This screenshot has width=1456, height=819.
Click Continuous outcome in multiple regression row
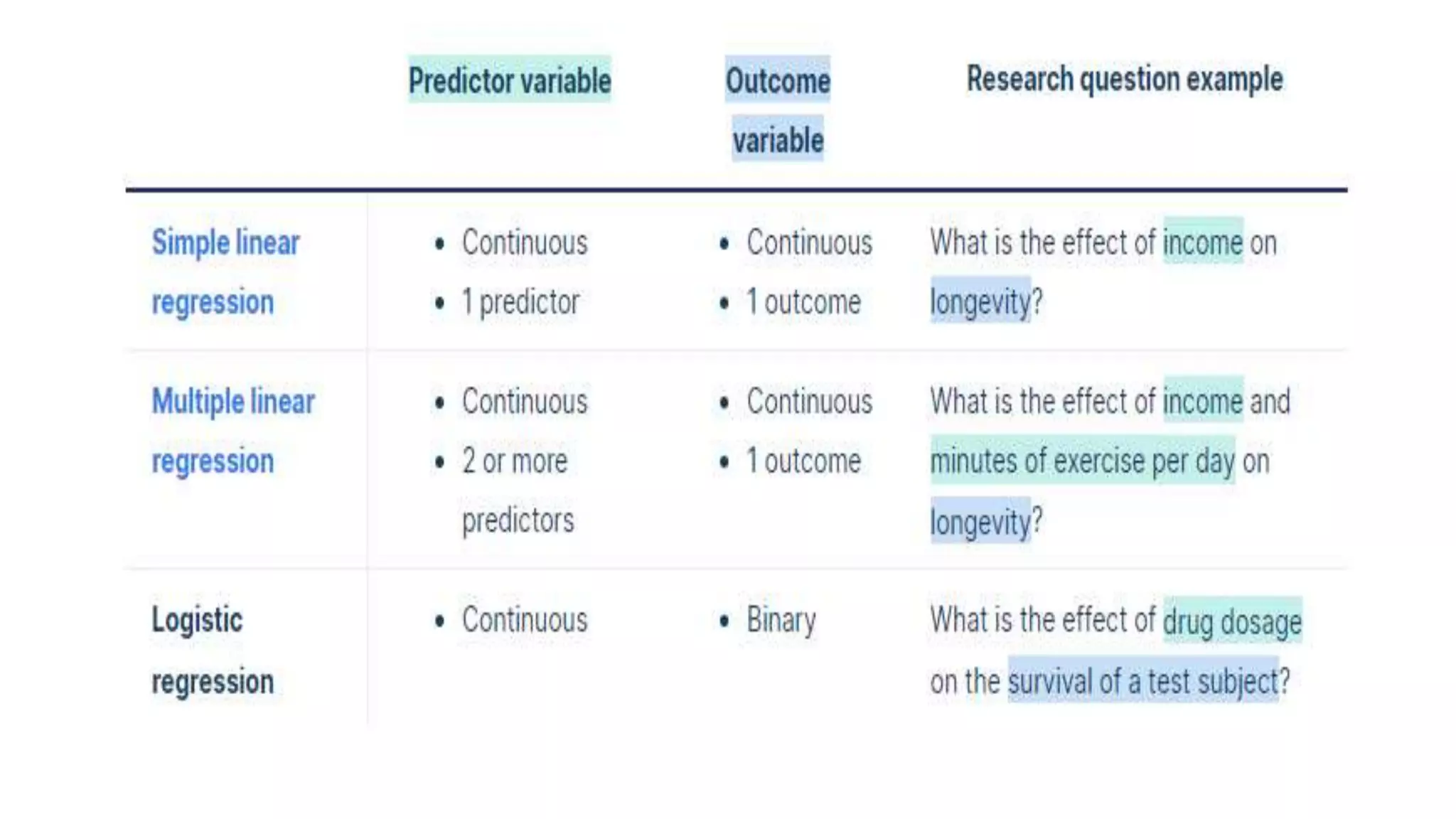click(809, 402)
